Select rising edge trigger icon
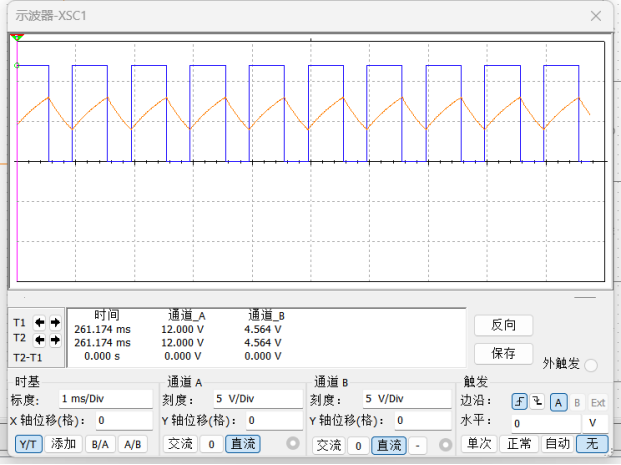The width and height of the screenshot is (621, 465). pyautogui.click(x=519, y=402)
